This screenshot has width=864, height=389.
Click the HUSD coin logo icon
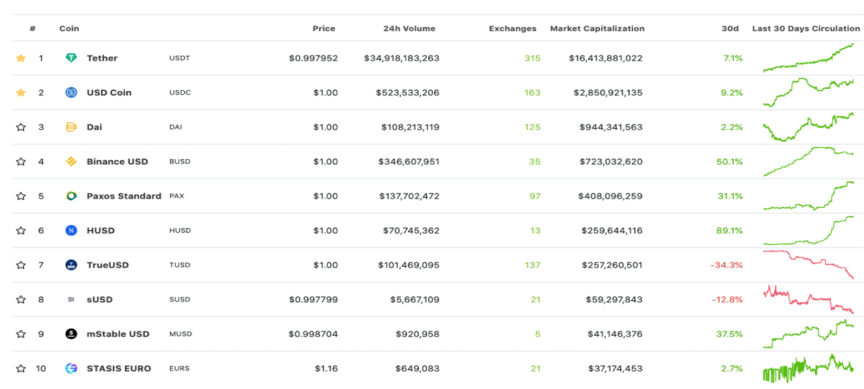[71, 230]
